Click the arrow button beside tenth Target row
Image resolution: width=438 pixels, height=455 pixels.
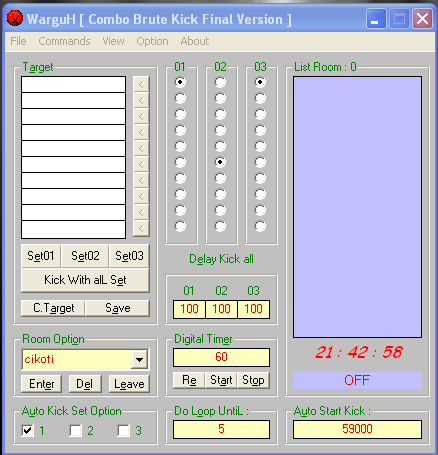pos(141,228)
